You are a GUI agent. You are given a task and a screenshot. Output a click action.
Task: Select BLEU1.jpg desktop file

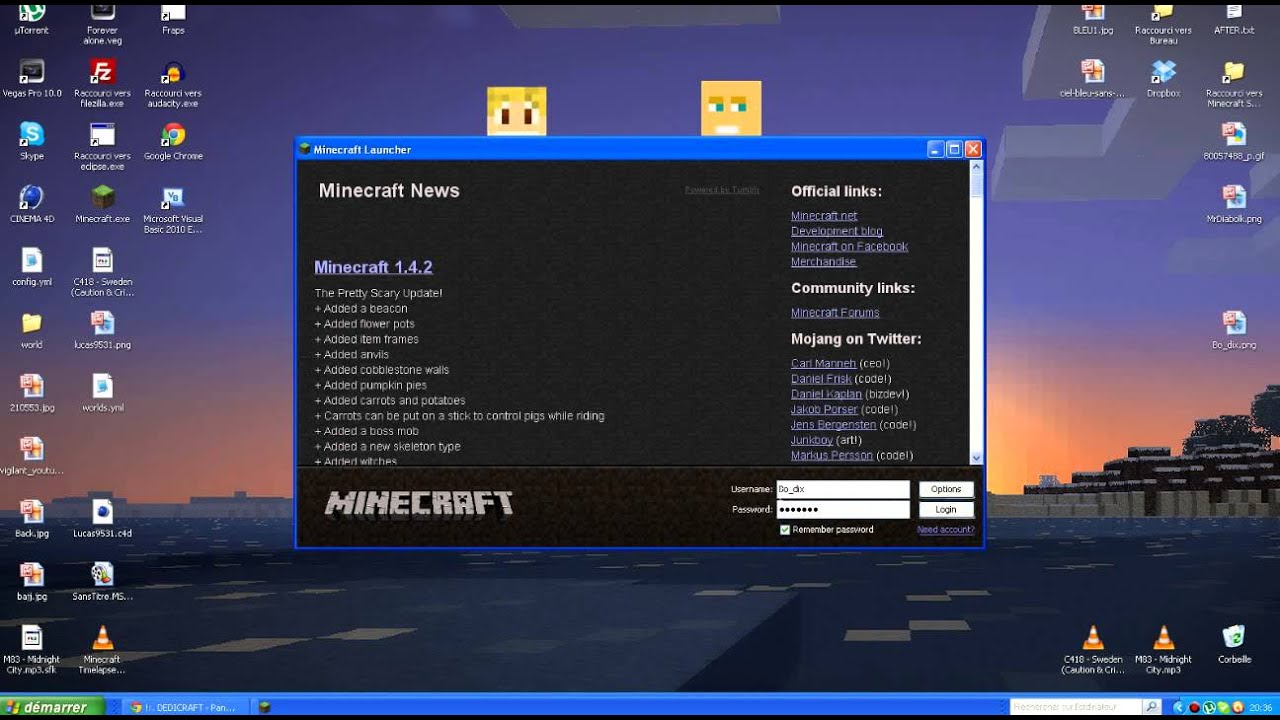[1092, 18]
